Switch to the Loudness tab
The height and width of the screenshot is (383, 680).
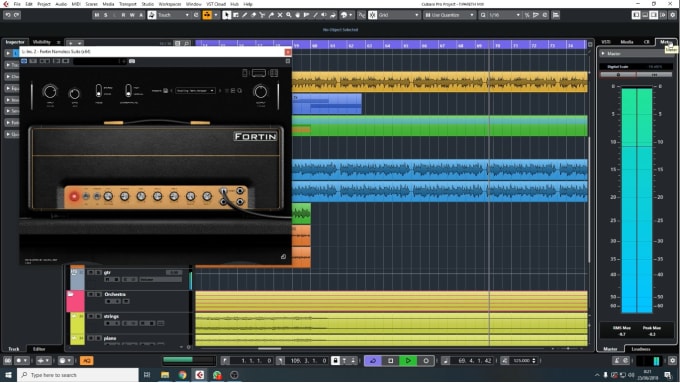tap(641, 349)
